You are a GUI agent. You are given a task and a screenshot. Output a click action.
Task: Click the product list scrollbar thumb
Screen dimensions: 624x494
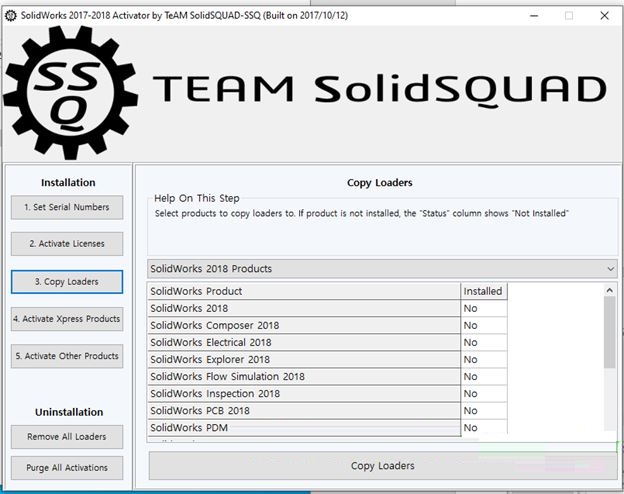(609, 332)
